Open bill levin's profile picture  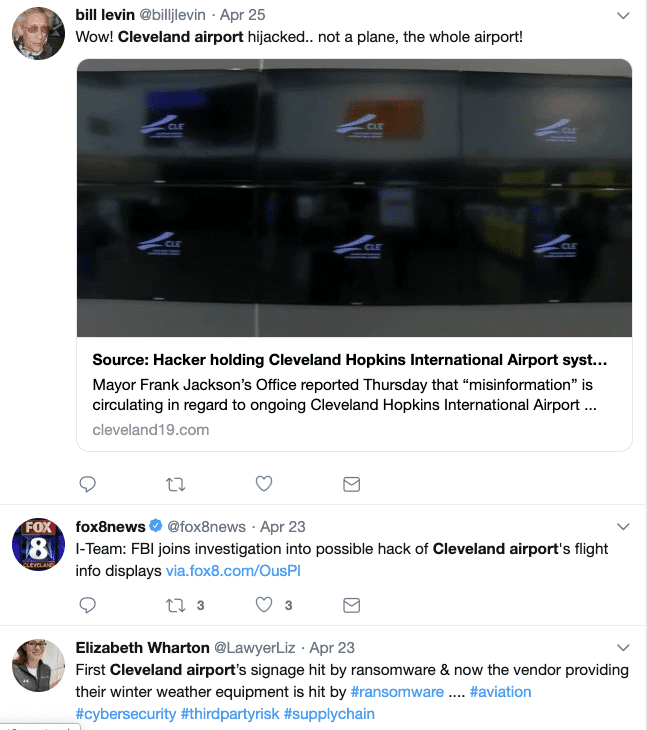click(x=38, y=34)
